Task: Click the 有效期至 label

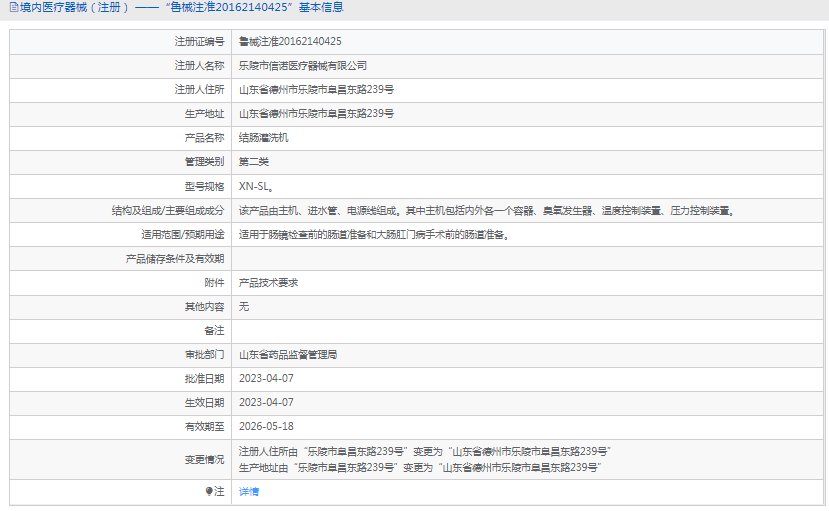Action: pos(205,426)
